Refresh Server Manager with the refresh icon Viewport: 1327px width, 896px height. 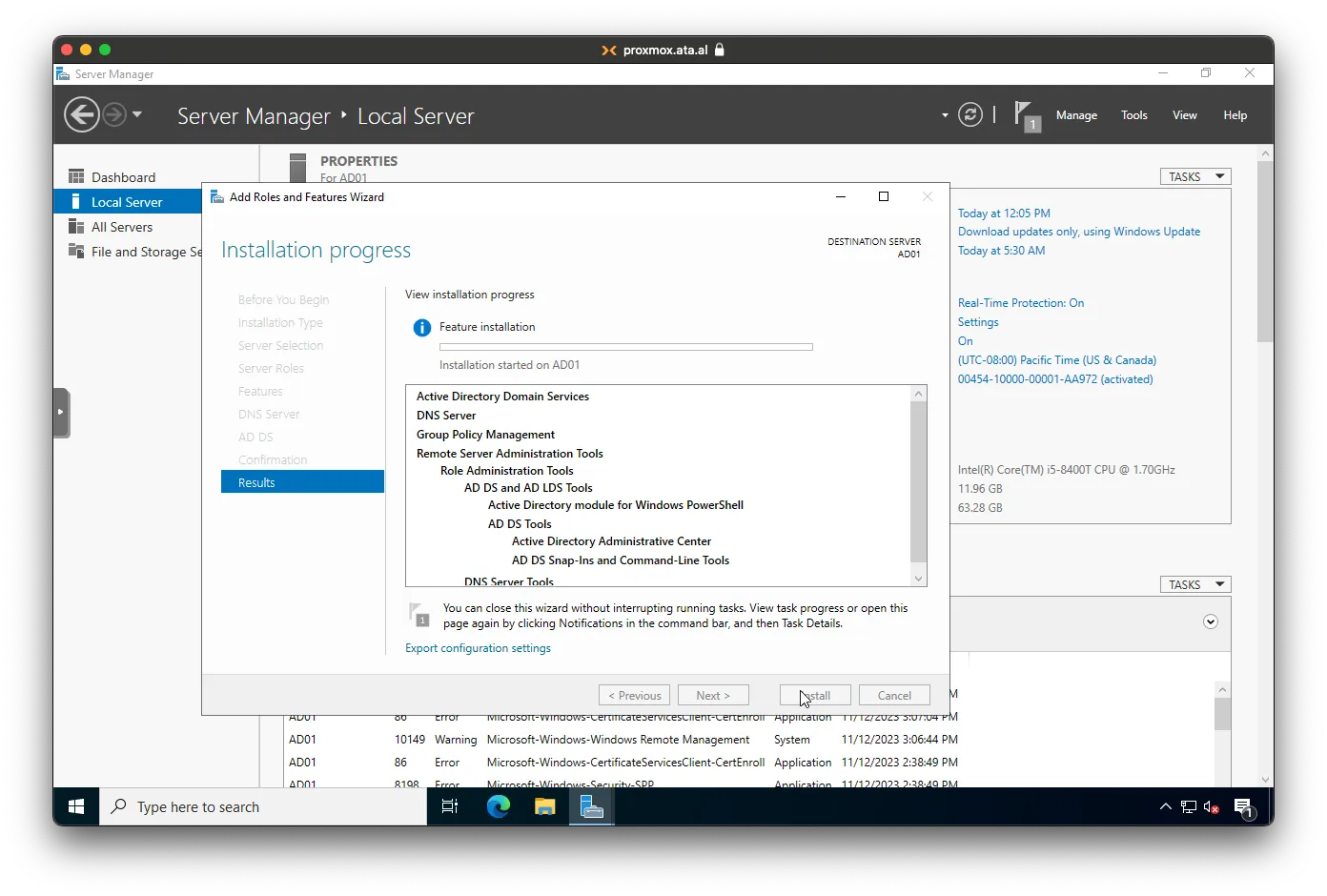pyautogui.click(x=970, y=115)
